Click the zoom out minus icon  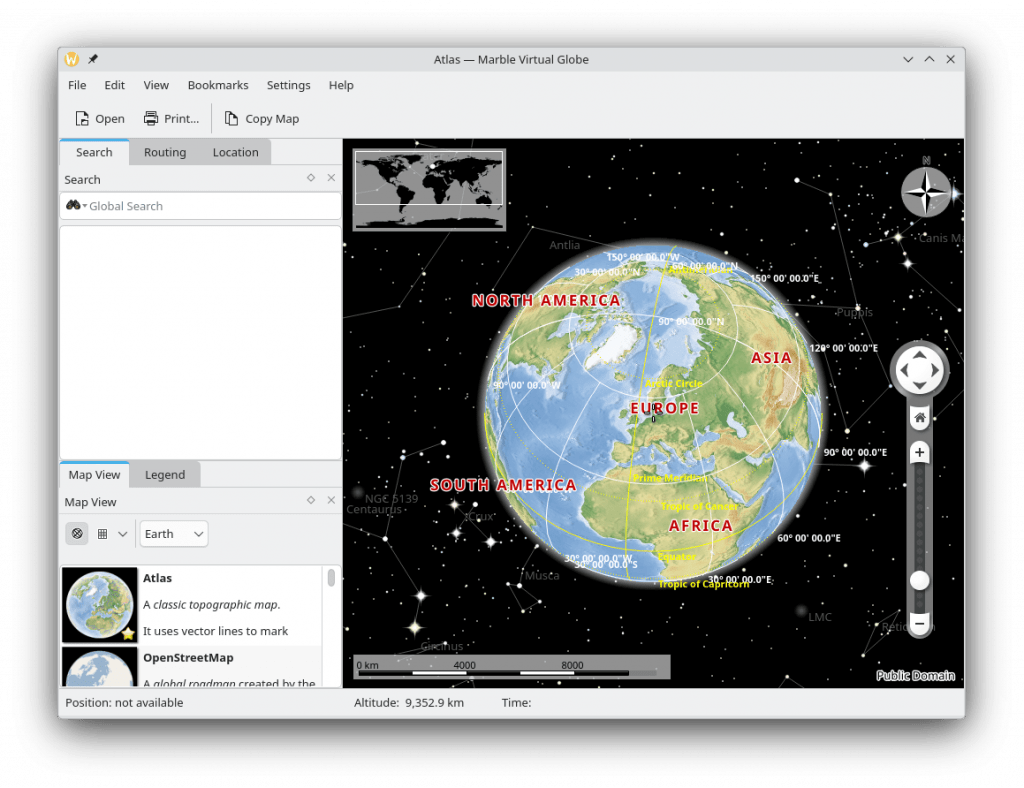(919, 623)
